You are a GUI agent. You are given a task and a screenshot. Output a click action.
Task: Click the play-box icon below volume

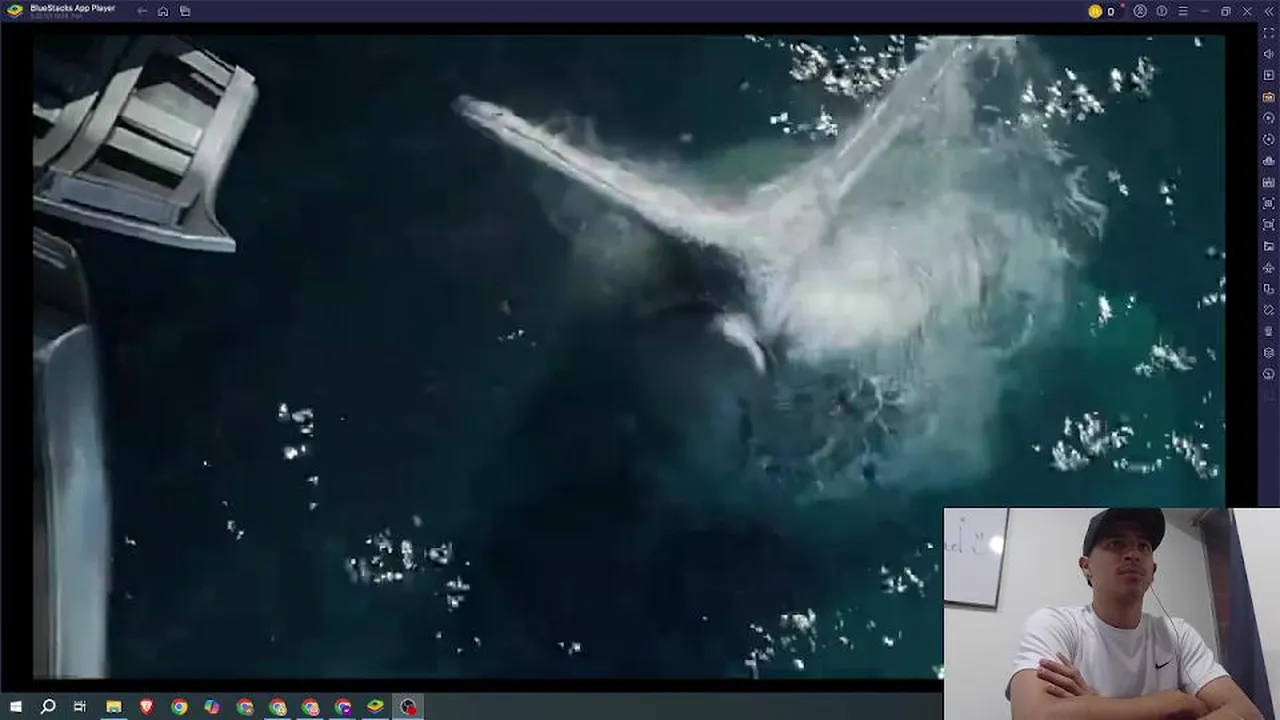tap(1269, 75)
